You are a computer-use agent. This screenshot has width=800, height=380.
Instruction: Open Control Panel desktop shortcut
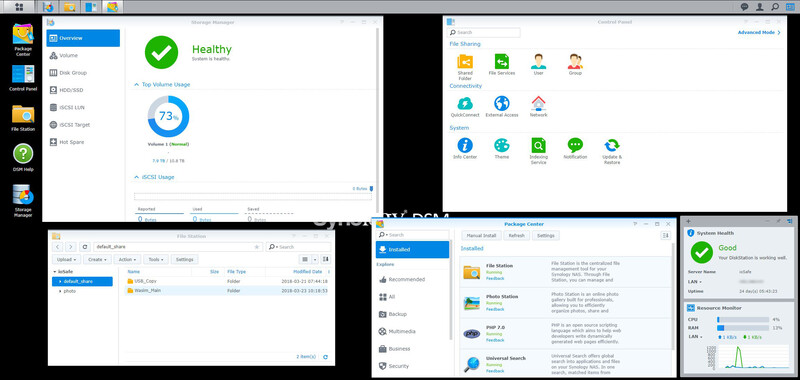(x=23, y=78)
